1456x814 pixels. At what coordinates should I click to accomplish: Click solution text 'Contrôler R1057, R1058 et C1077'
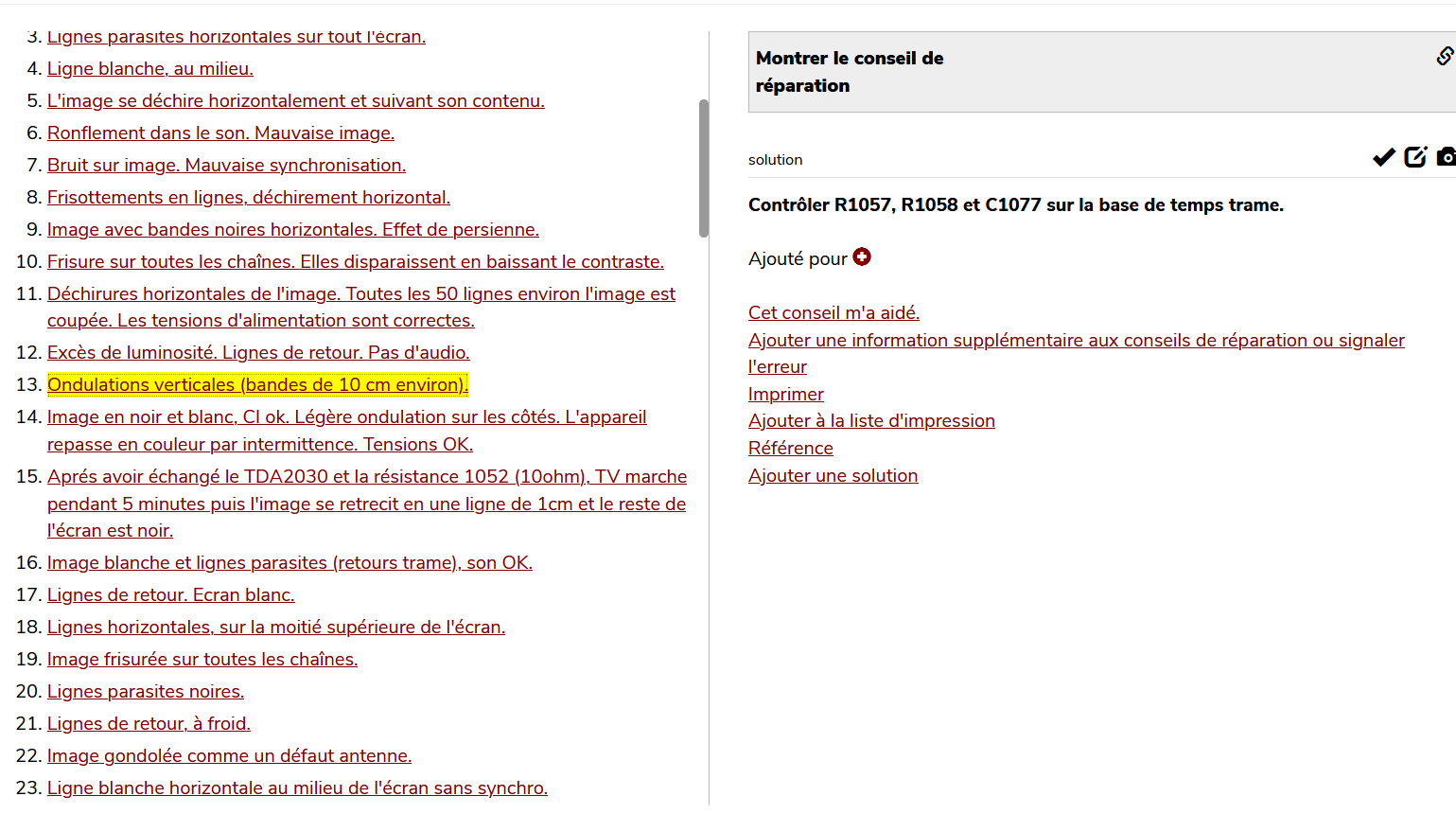coord(1016,204)
